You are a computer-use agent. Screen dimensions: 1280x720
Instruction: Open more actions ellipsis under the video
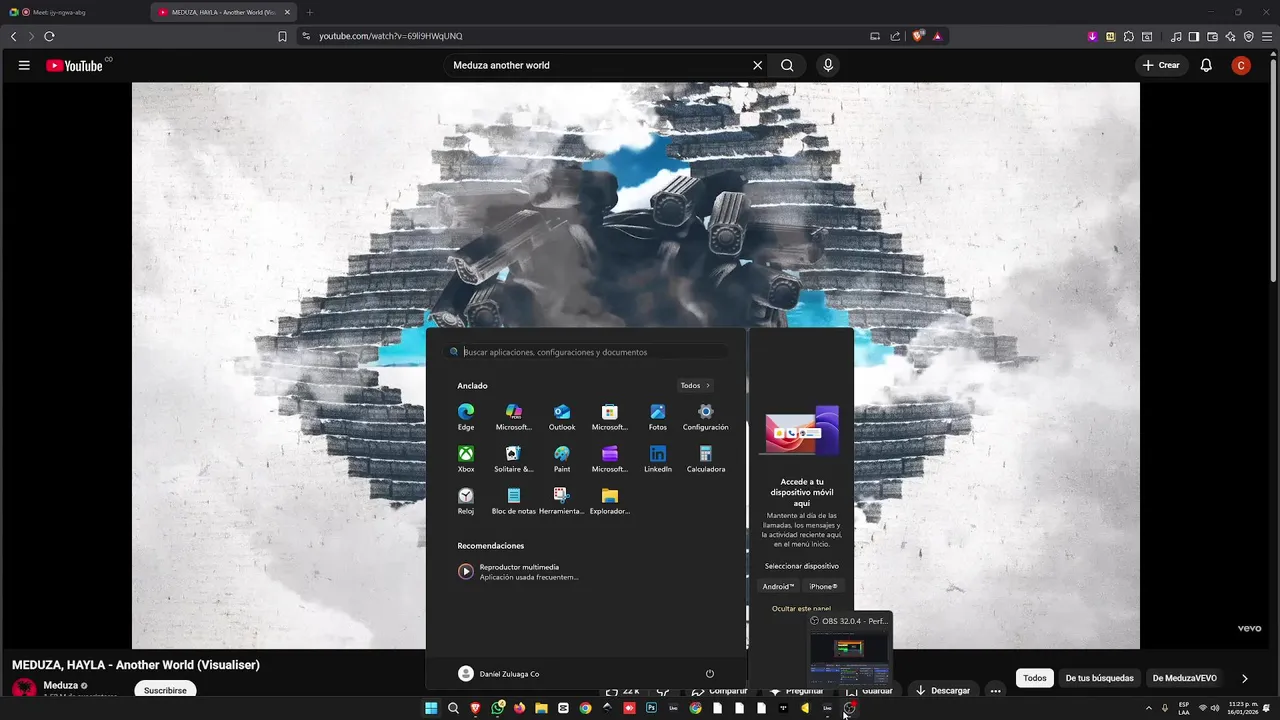(x=995, y=690)
